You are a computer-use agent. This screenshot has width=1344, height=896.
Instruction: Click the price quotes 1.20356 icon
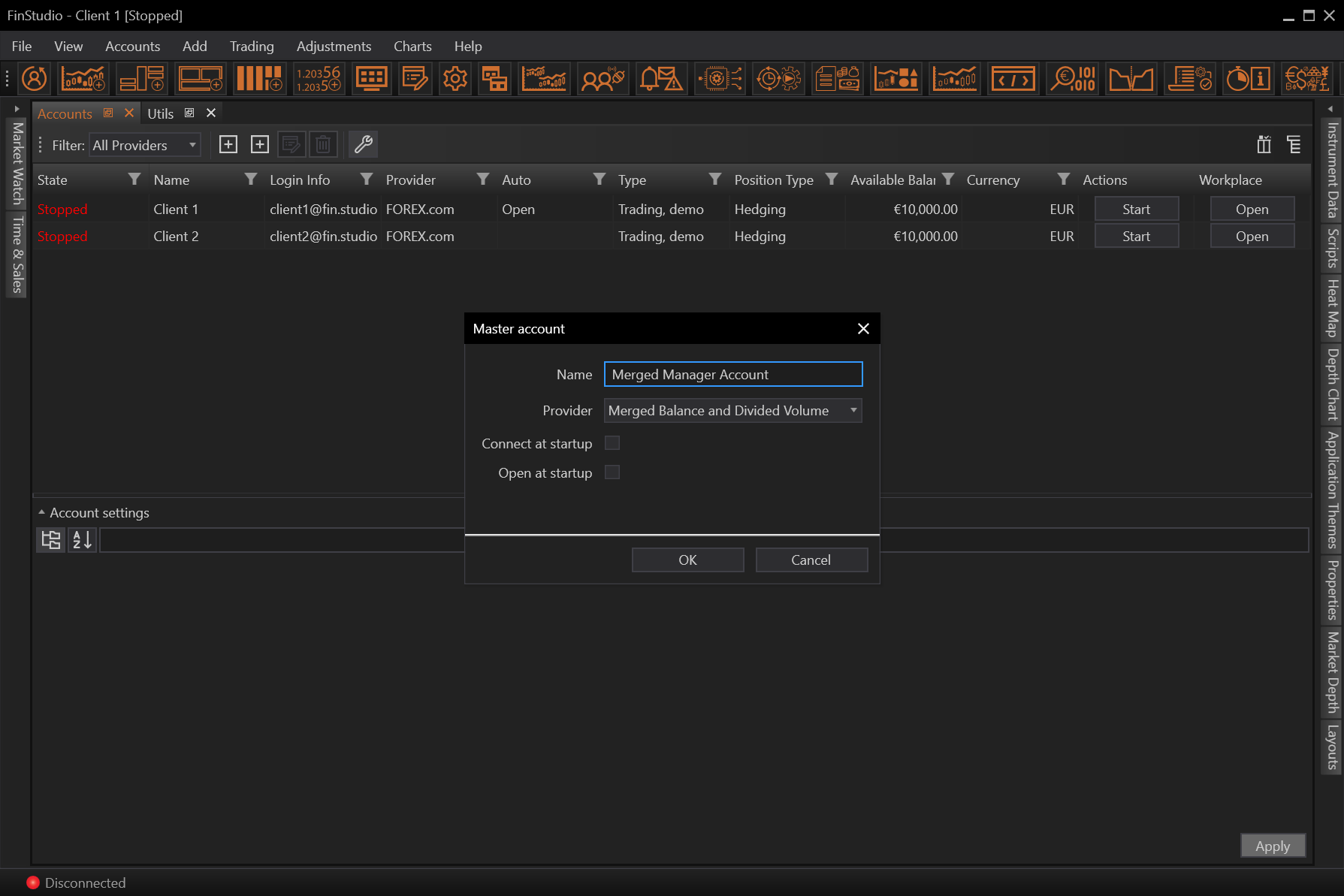319,78
